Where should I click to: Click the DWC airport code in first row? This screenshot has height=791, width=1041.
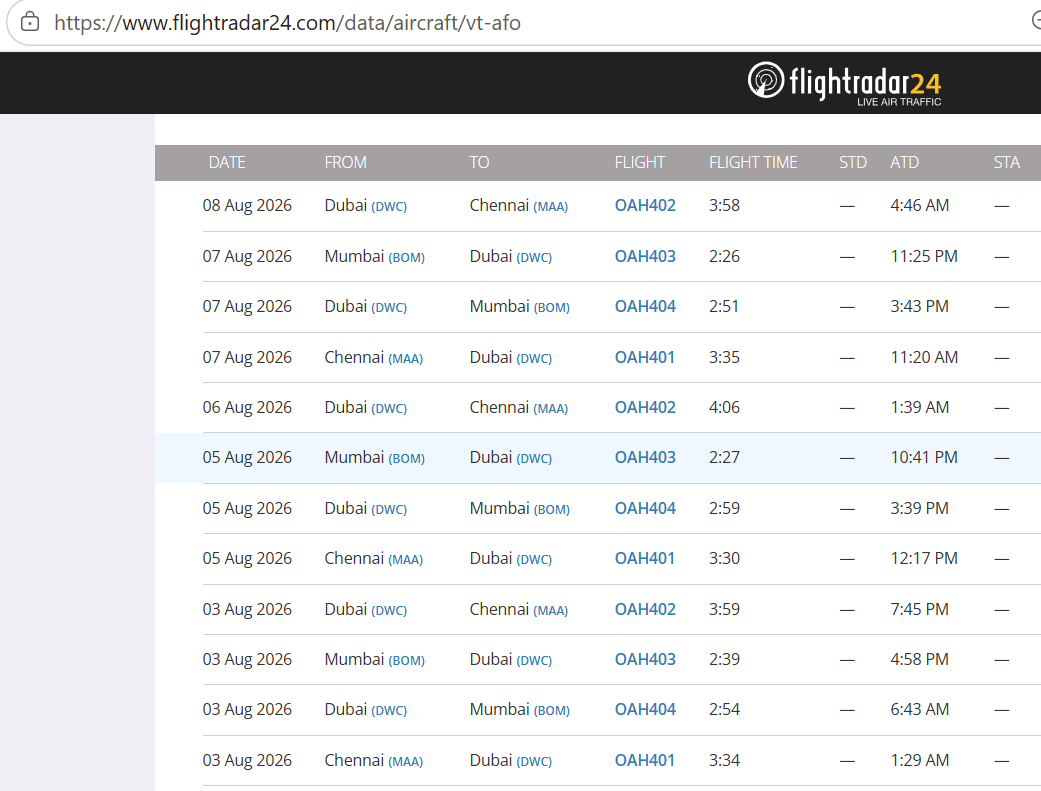389,207
